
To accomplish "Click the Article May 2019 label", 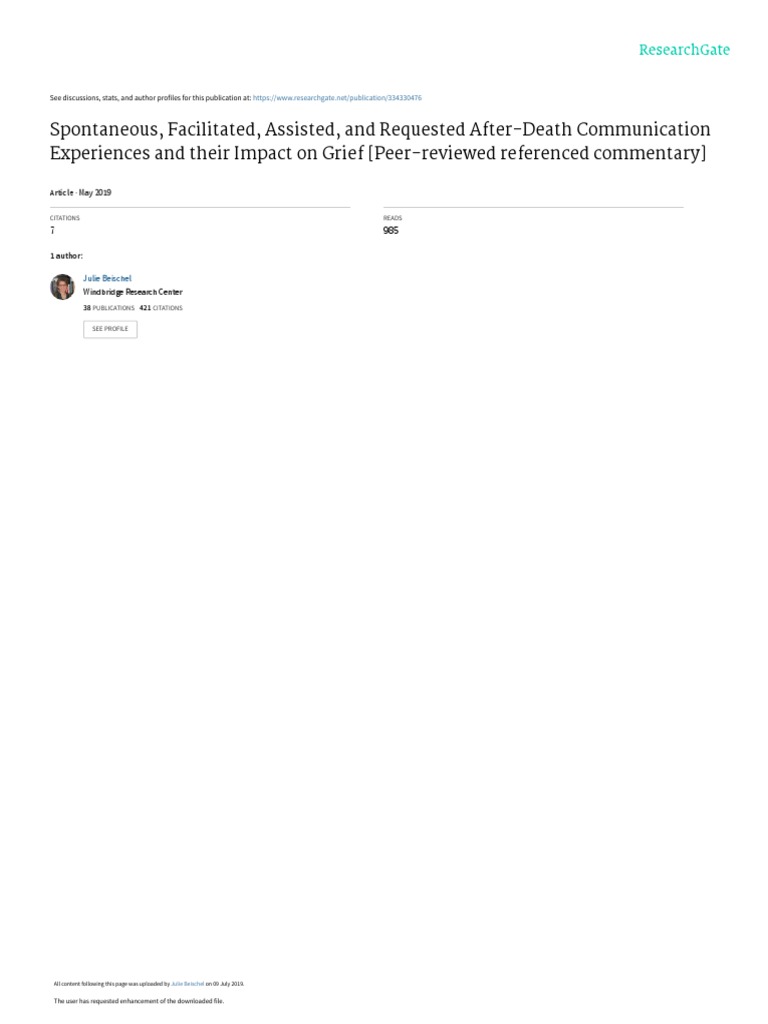I will pos(80,193).
